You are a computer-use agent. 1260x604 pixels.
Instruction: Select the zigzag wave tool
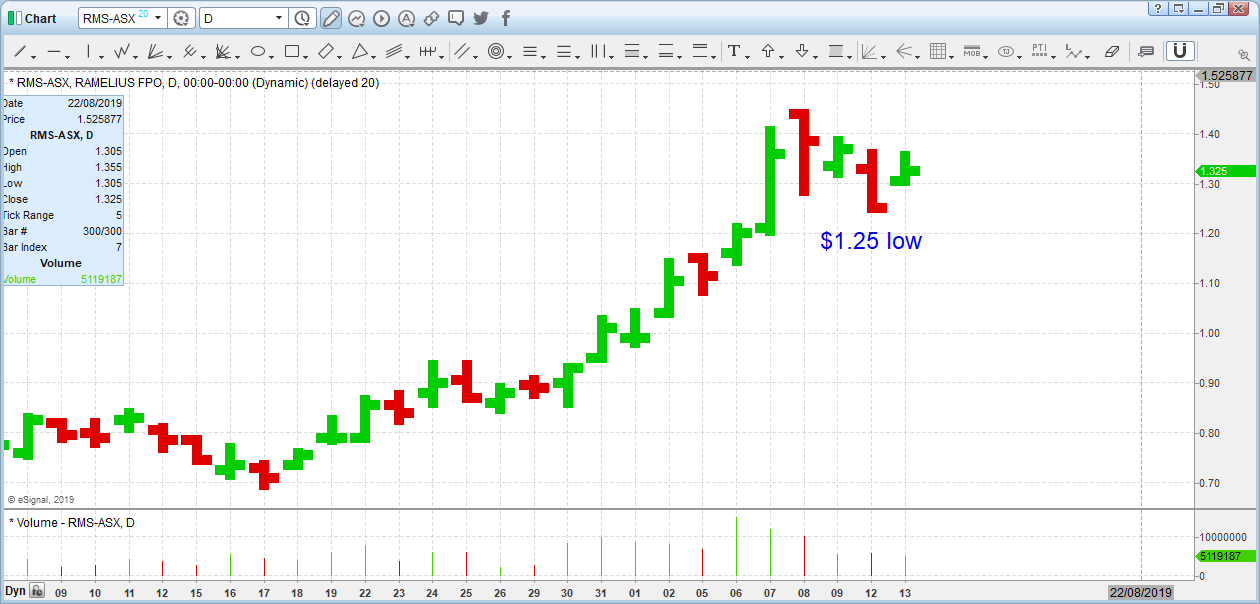[122, 51]
